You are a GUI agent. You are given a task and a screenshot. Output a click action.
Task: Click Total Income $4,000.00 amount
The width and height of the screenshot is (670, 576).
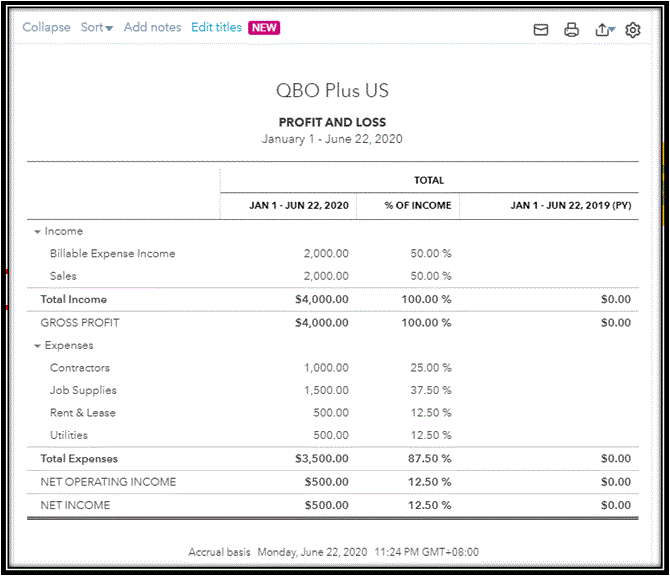pyautogui.click(x=322, y=300)
